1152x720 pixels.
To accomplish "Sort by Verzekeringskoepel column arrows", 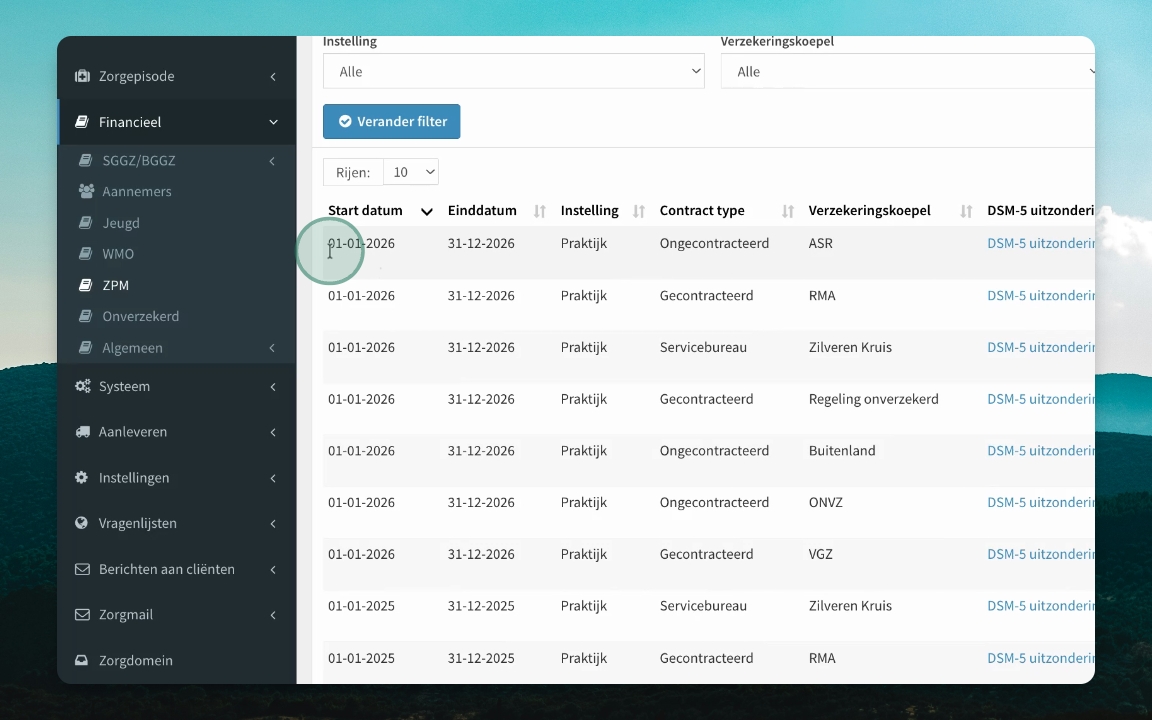I will [966, 212].
